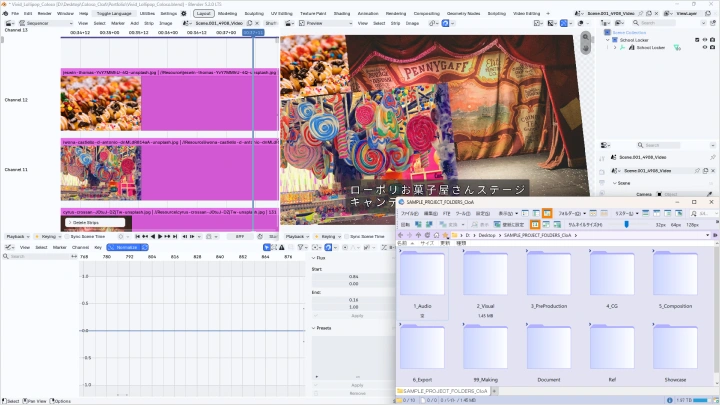The width and height of the screenshot is (720, 405).
Task: Go back in file manager navigation
Action: tap(401, 235)
